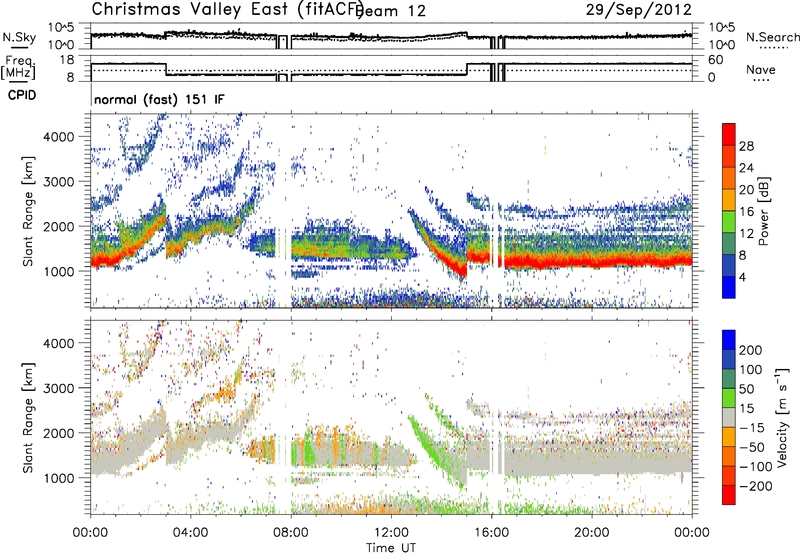800x554 pixels.
Task: Click the frequency step-down line near 03:00 UT
Action: [x=166, y=69]
